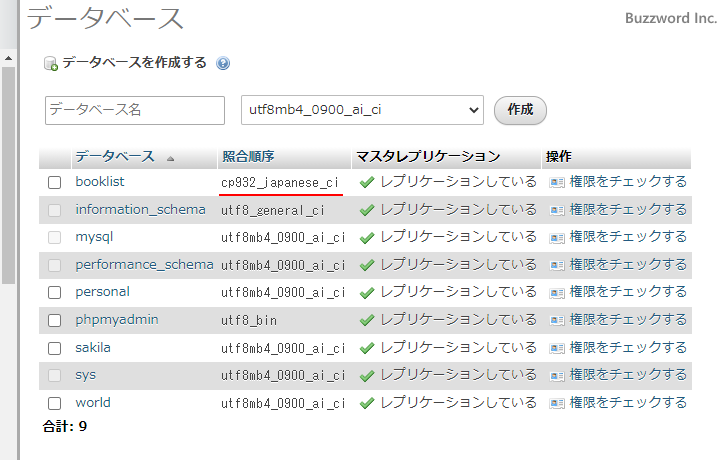728x460 pixels.
Task: Click privileges icon in information_schema row
Action: pyautogui.click(x=557, y=210)
